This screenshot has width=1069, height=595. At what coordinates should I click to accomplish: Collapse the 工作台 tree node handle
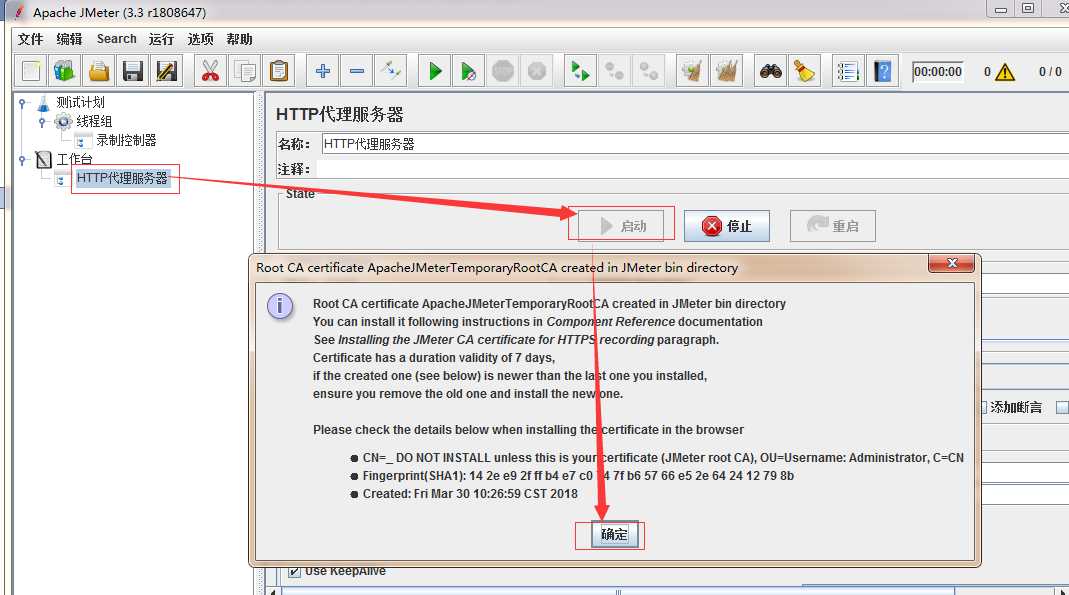point(22,159)
